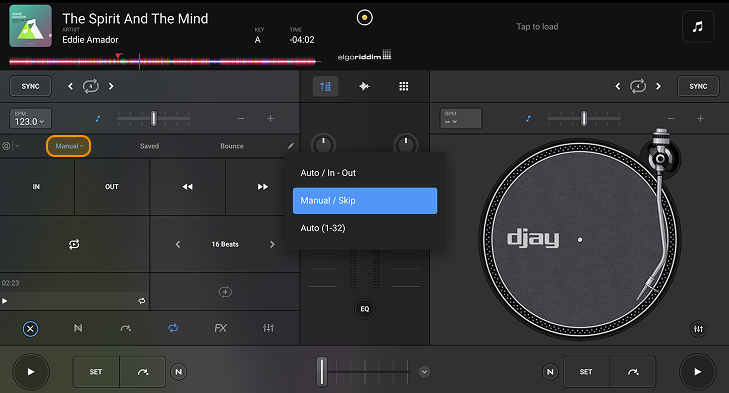Switch to the Saved loops tab
Screen dimensions: 729x393
tap(149, 146)
